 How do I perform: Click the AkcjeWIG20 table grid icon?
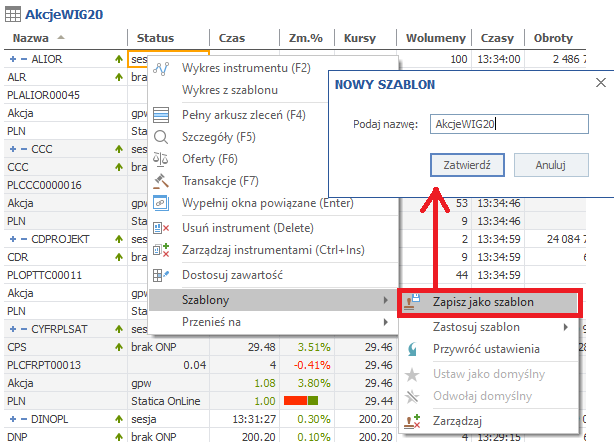[13, 15]
